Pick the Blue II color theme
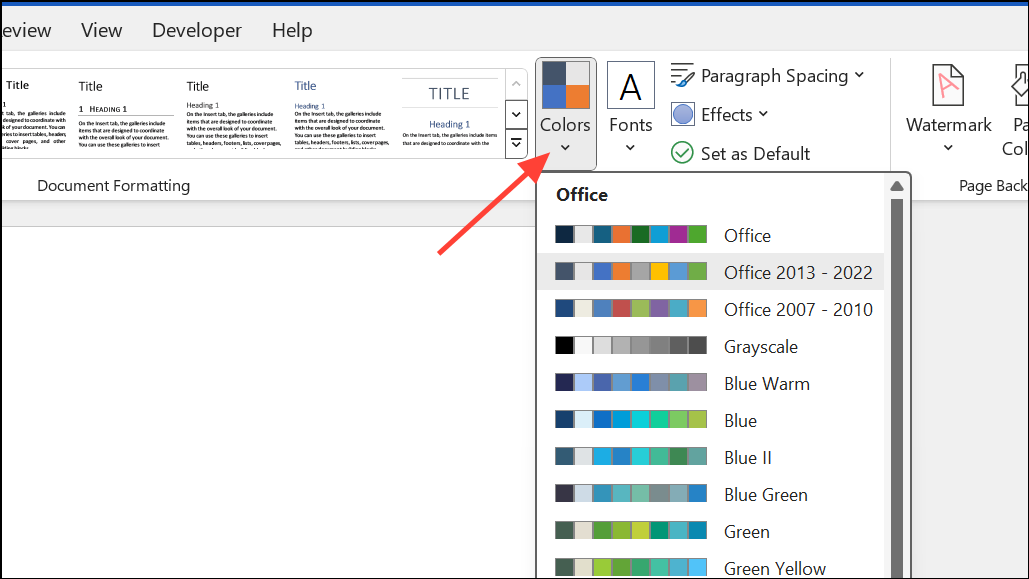 pos(711,458)
